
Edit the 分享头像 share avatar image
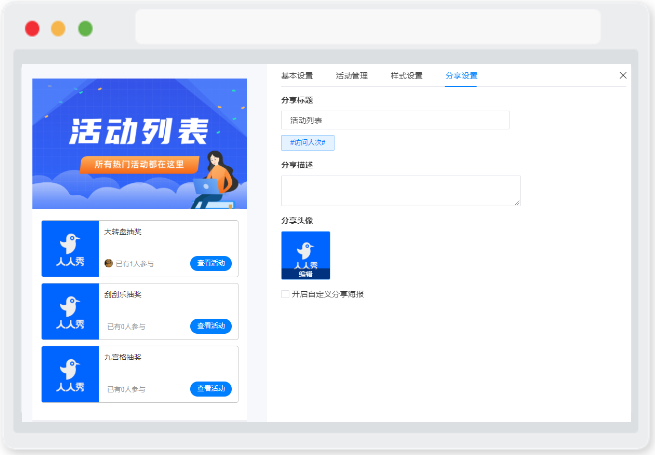[x=305, y=255]
